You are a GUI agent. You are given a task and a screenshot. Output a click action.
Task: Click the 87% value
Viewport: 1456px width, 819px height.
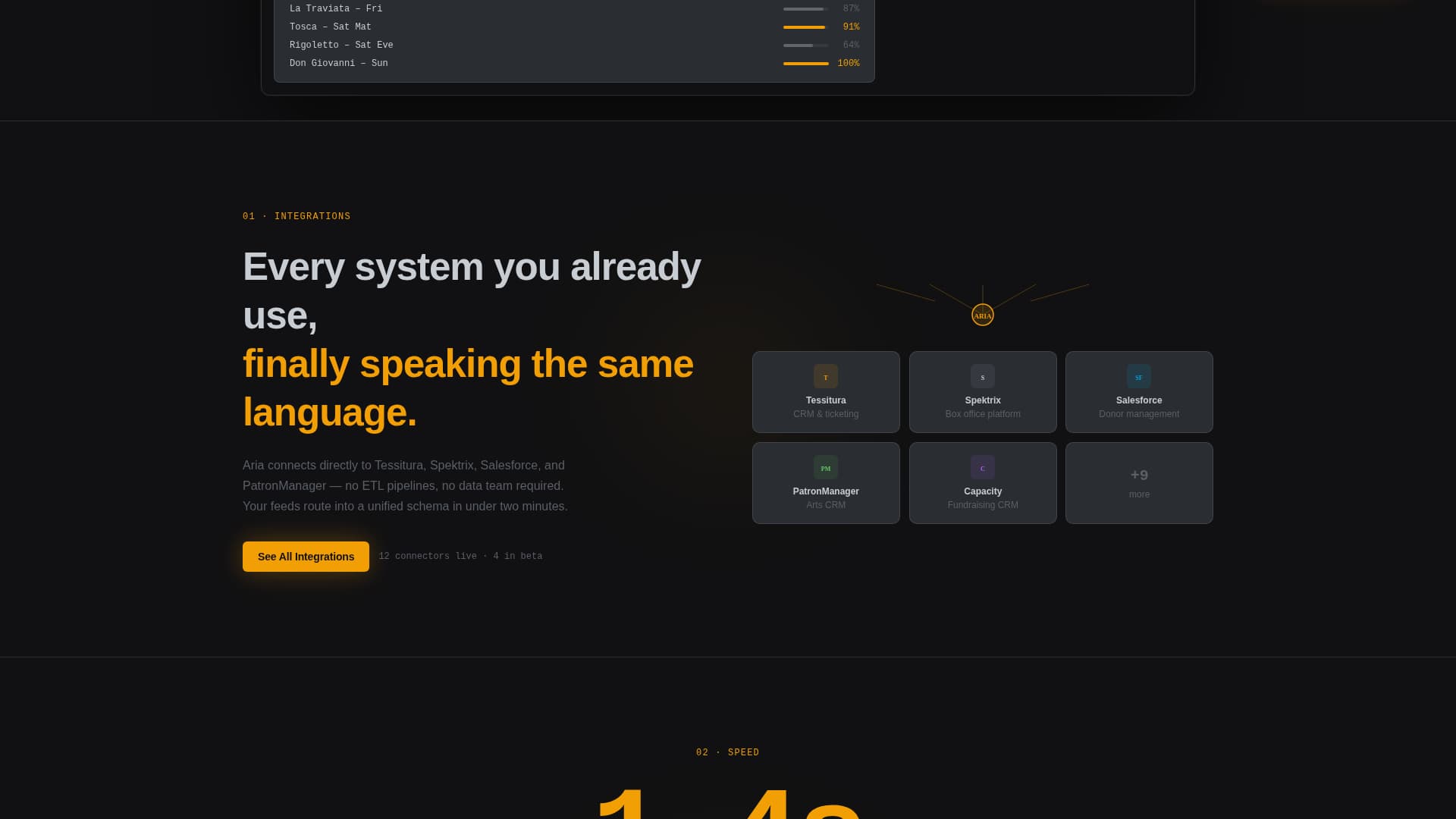[851, 9]
